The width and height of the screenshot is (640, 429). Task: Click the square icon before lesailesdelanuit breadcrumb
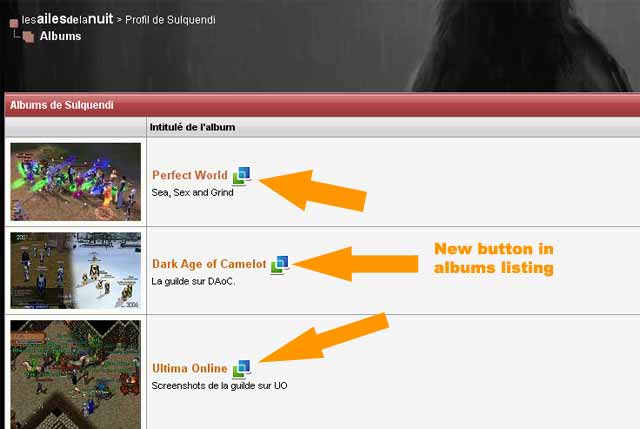point(14,23)
